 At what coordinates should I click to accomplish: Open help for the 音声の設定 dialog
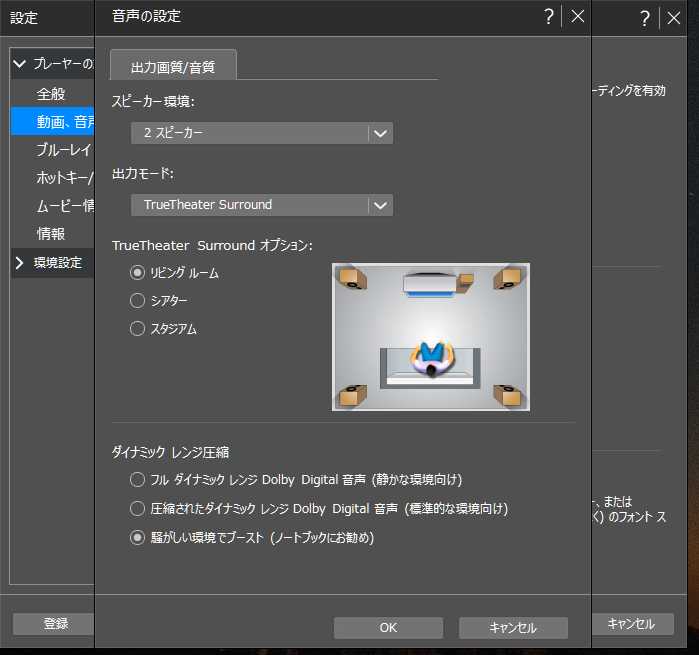tap(549, 17)
